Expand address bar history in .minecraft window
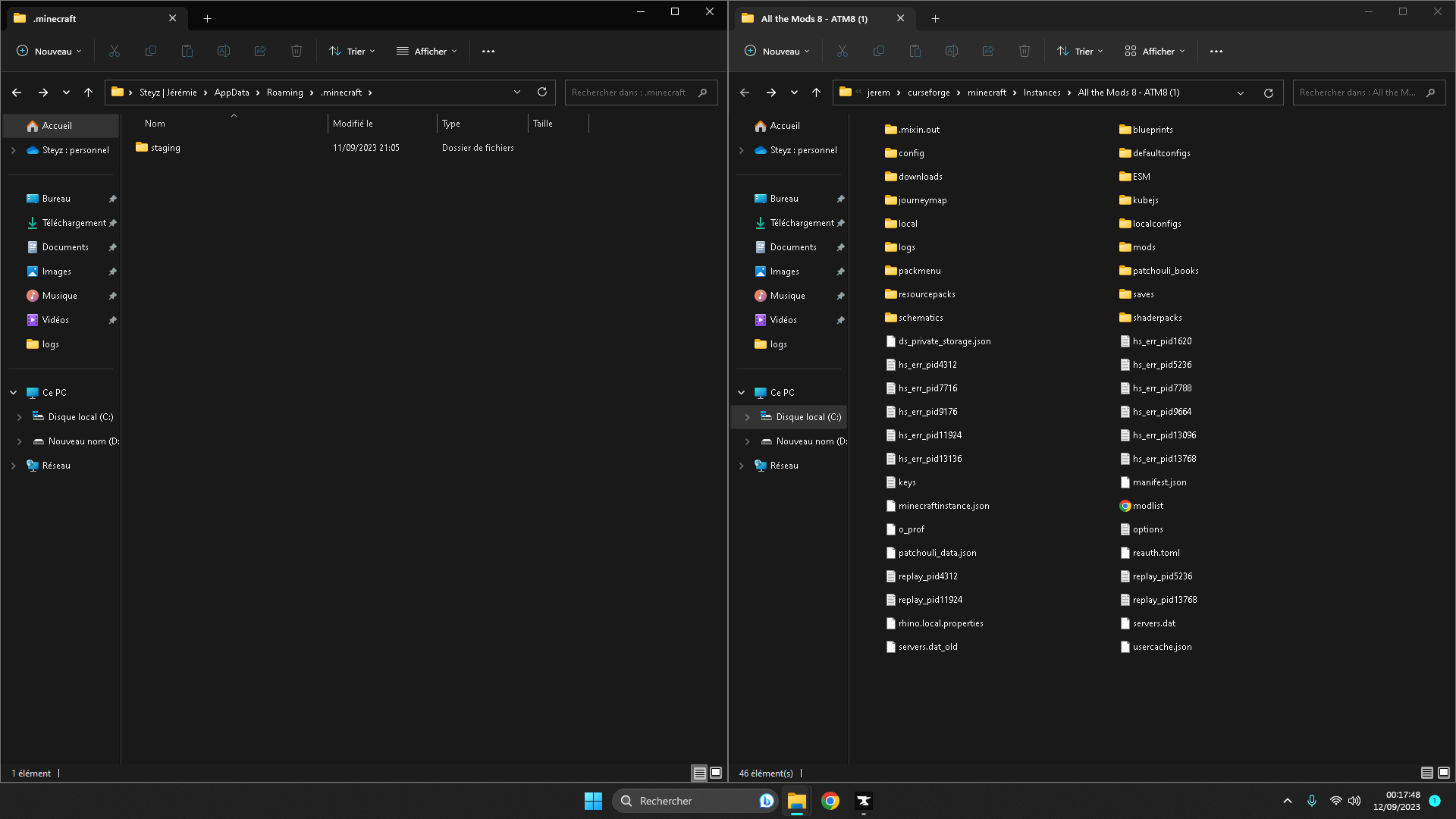Image resolution: width=1456 pixels, height=819 pixels. [x=517, y=93]
